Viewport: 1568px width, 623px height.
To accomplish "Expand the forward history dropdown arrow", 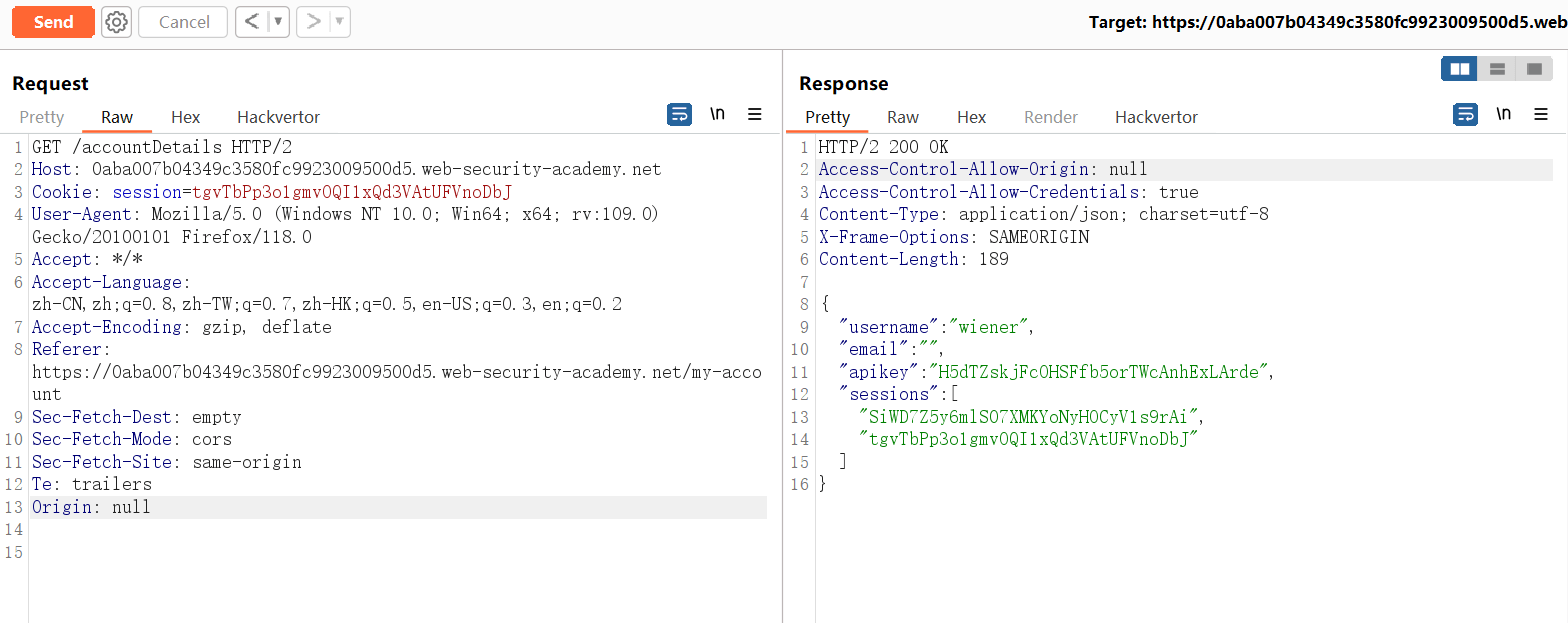I will [x=339, y=22].
